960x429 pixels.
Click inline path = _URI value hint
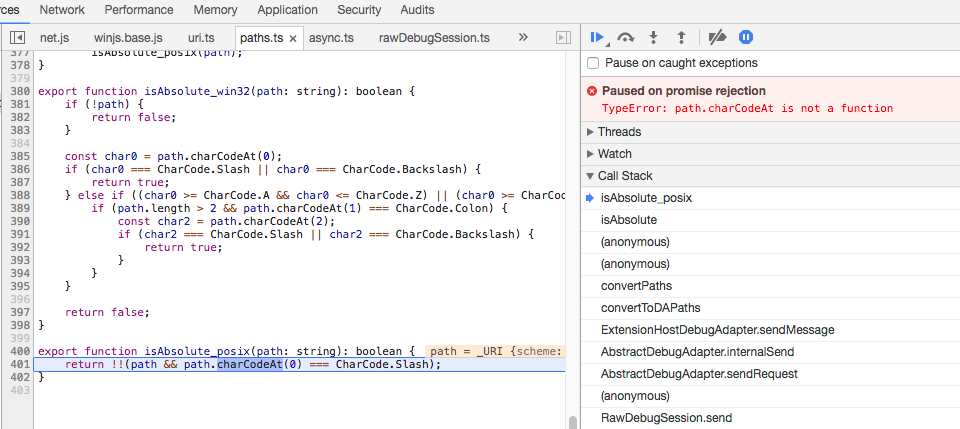point(495,351)
